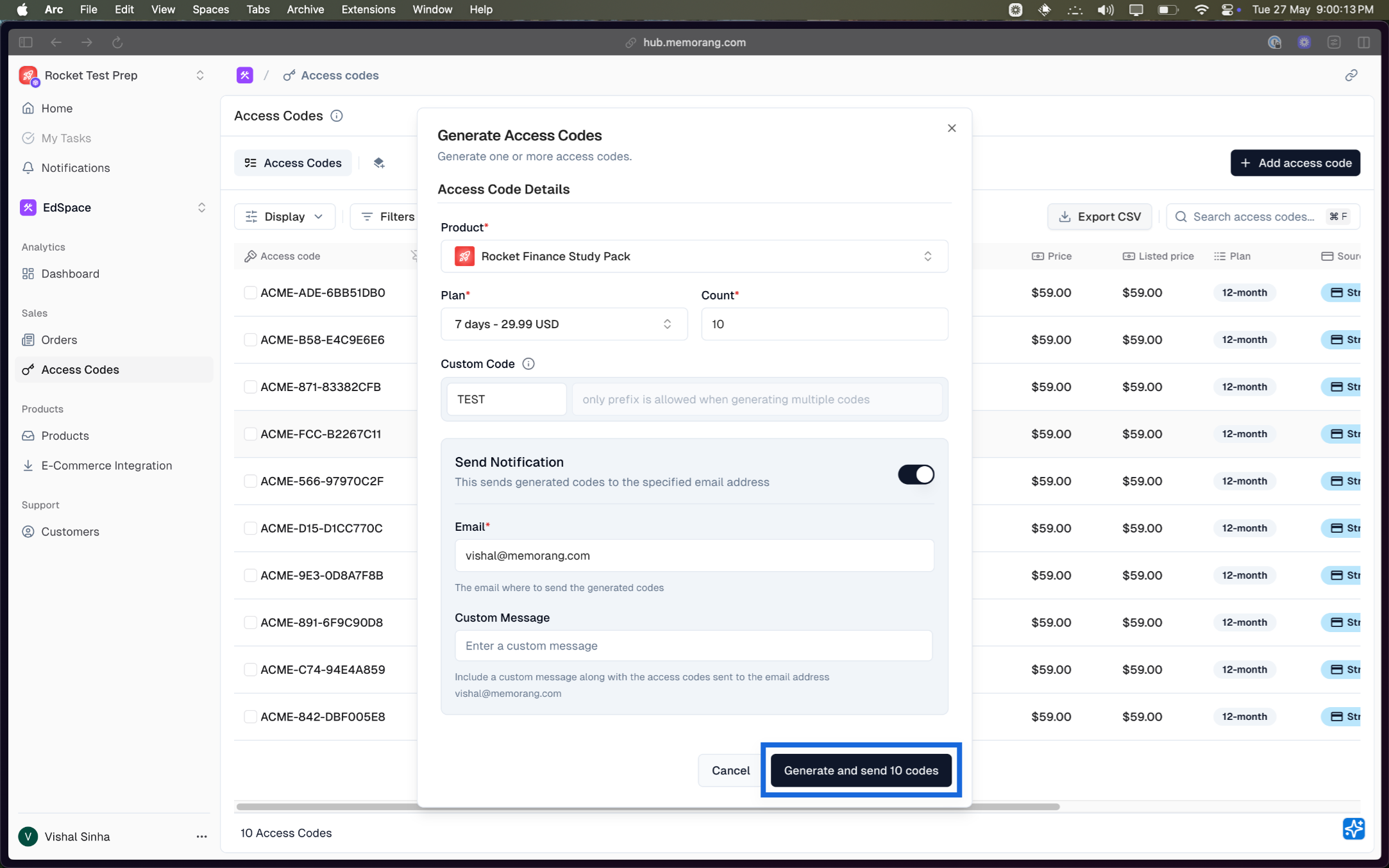Turn off the Send Notification toggle
This screenshot has width=1389, height=868.
(x=916, y=474)
